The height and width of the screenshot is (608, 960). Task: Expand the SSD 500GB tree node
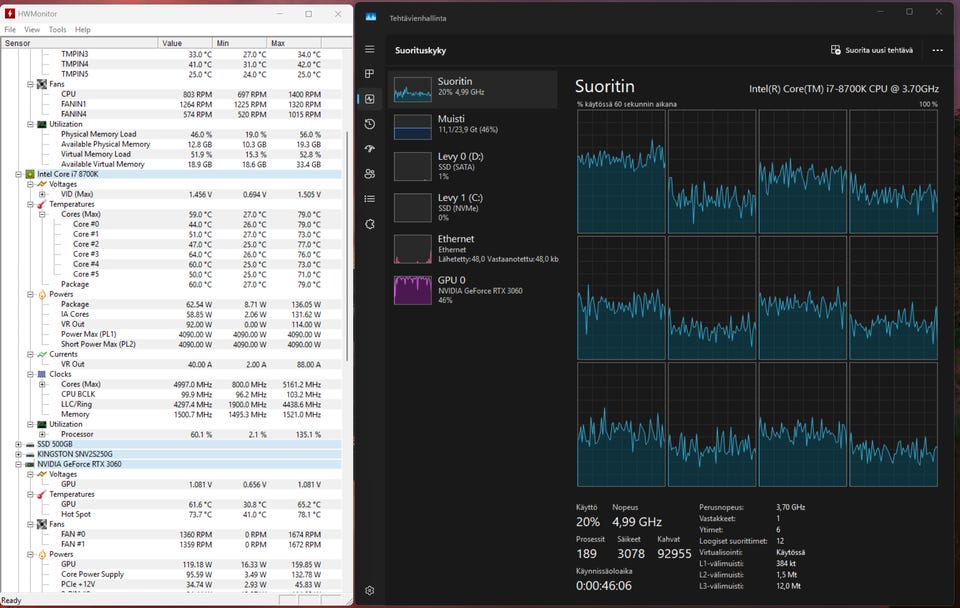18,444
